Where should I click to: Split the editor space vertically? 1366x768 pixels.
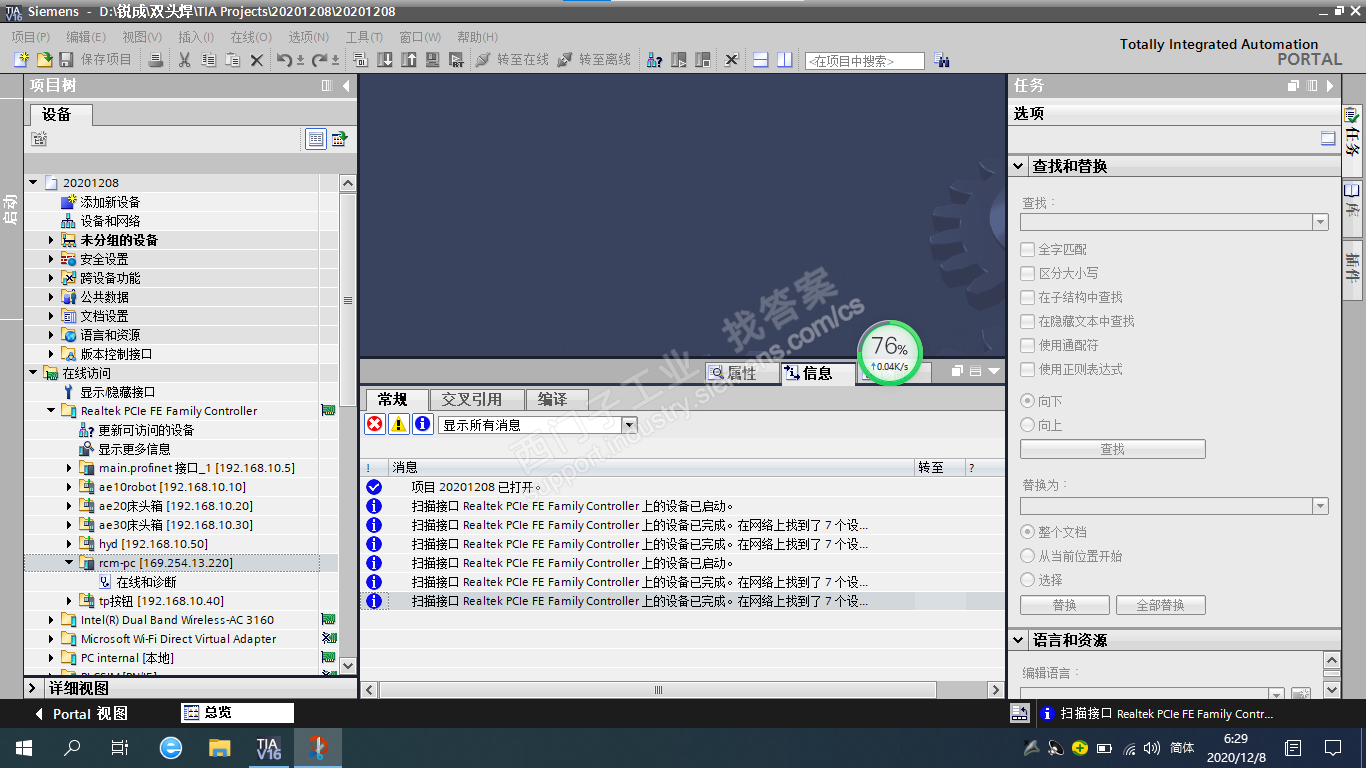785,60
